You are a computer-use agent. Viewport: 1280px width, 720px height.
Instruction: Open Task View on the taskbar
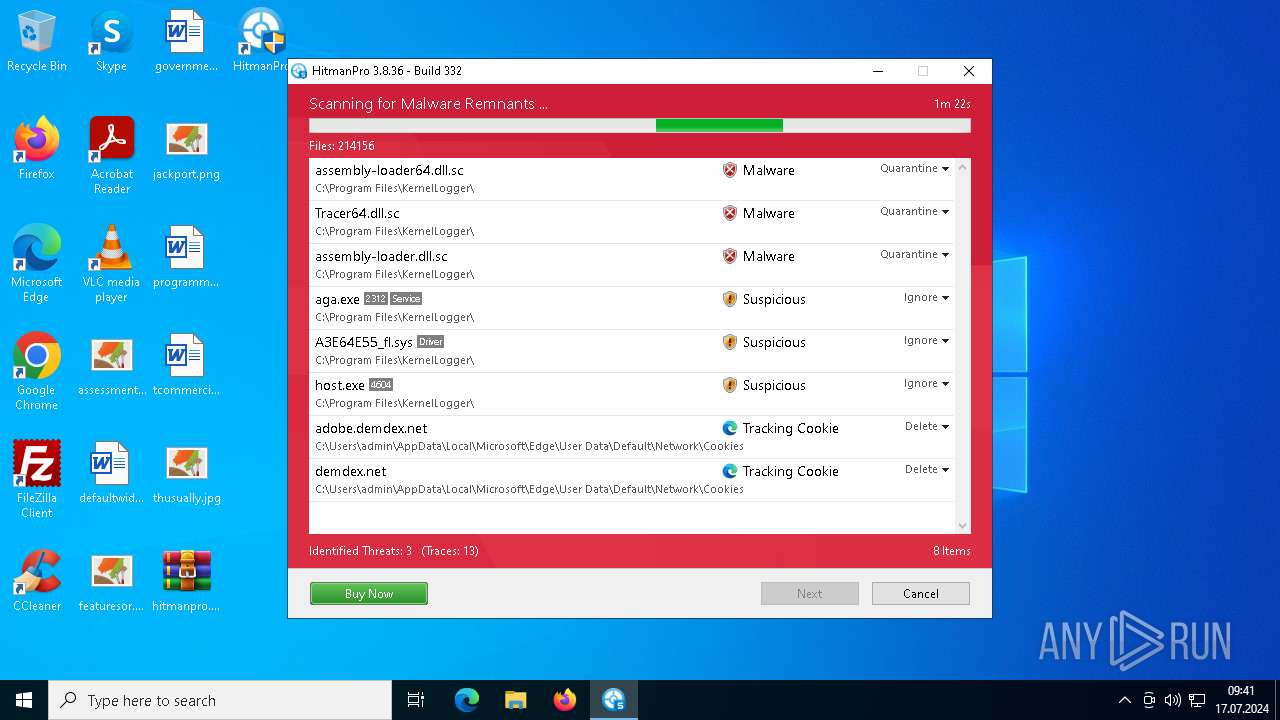click(416, 700)
